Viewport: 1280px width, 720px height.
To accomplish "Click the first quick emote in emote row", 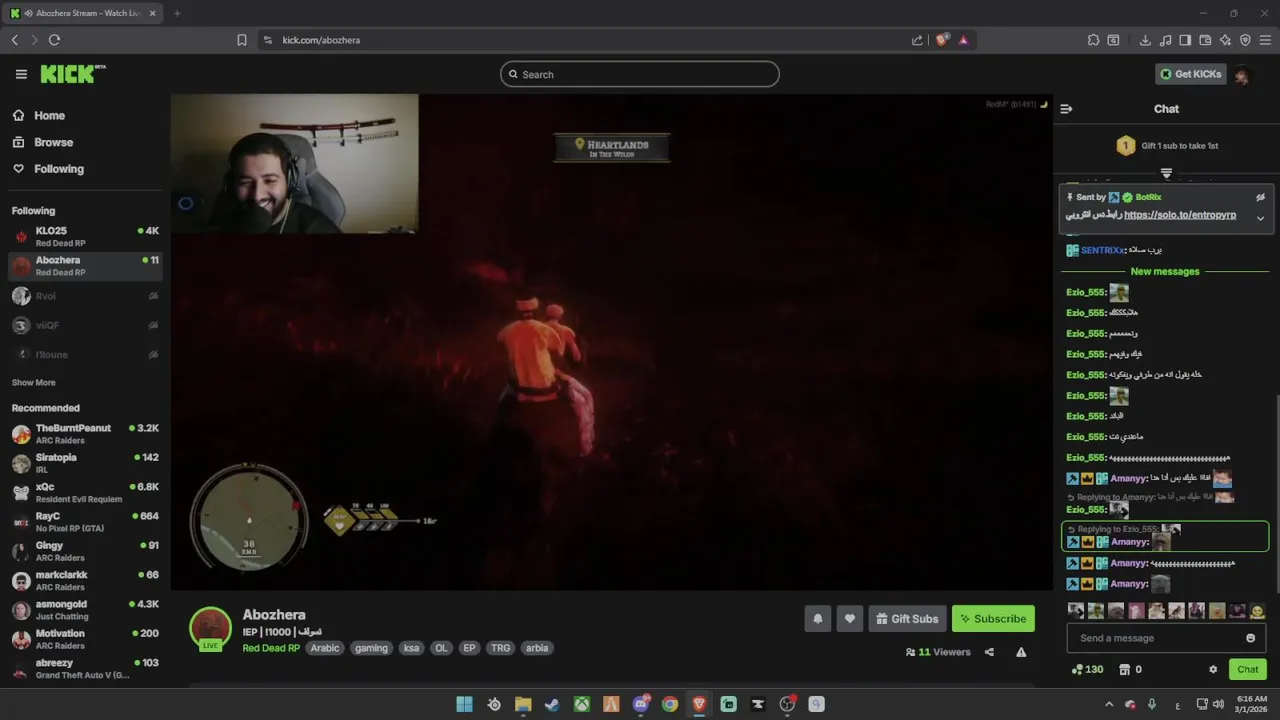I will 1076,611.
